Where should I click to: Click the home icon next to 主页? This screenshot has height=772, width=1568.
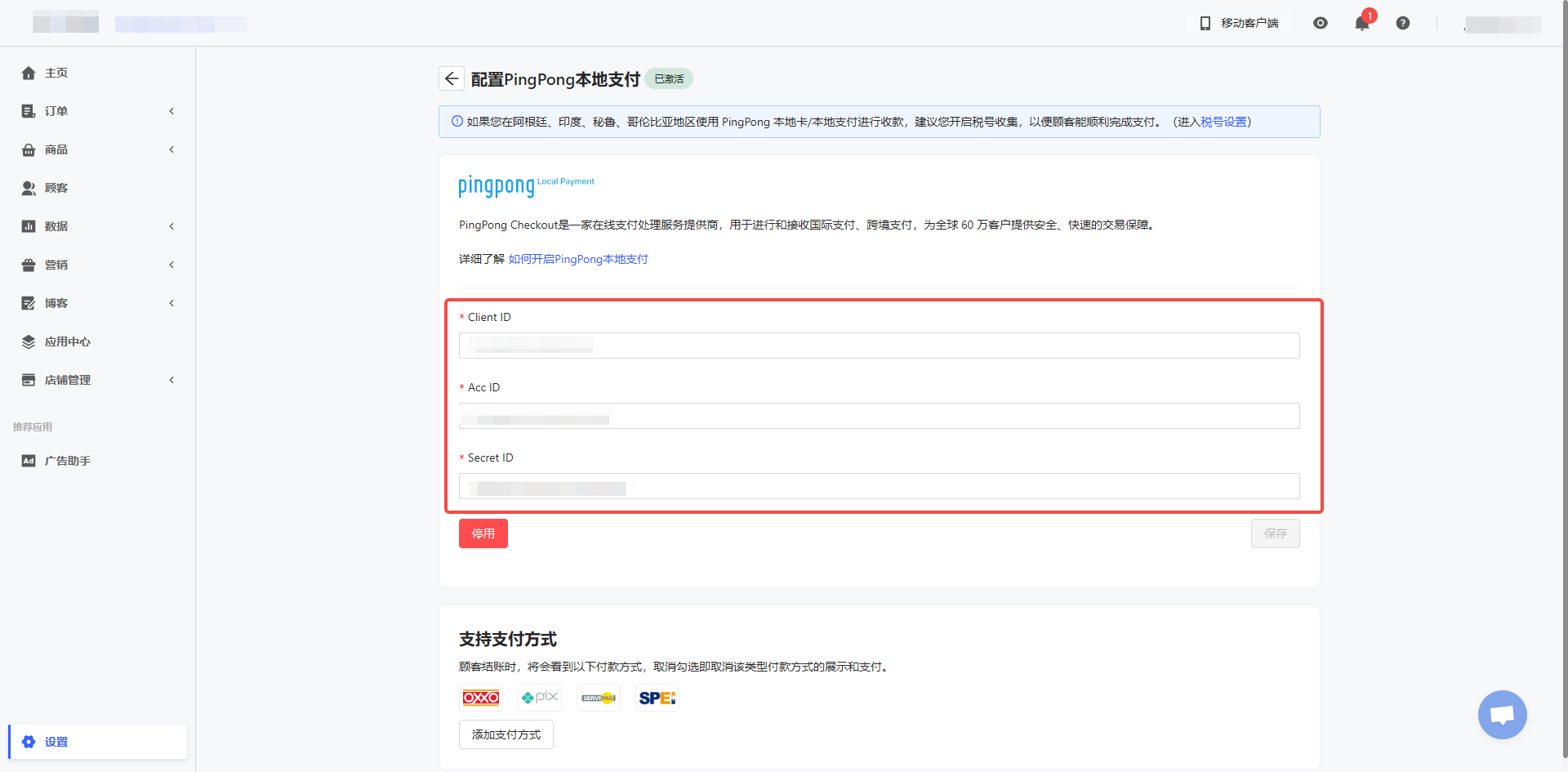29,73
